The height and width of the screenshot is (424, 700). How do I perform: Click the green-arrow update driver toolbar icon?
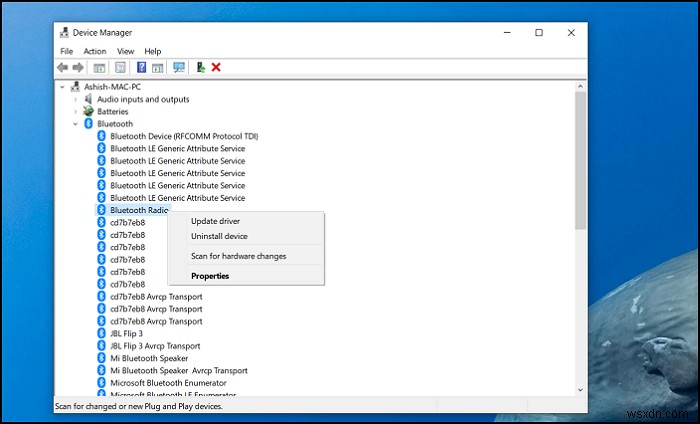pos(201,67)
